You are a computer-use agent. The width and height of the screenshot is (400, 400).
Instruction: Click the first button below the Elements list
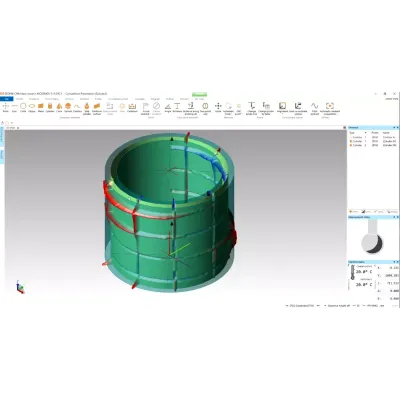[x=354, y=212]
